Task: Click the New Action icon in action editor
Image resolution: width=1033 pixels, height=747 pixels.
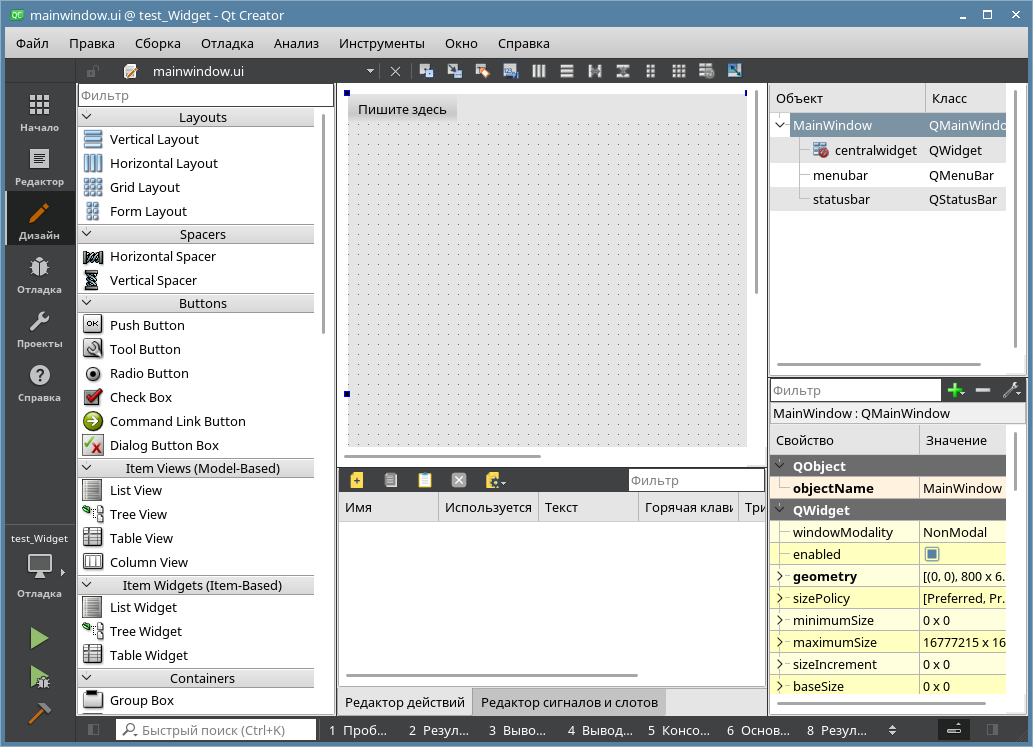Action: pyautogui.click(x=356, y=480)
